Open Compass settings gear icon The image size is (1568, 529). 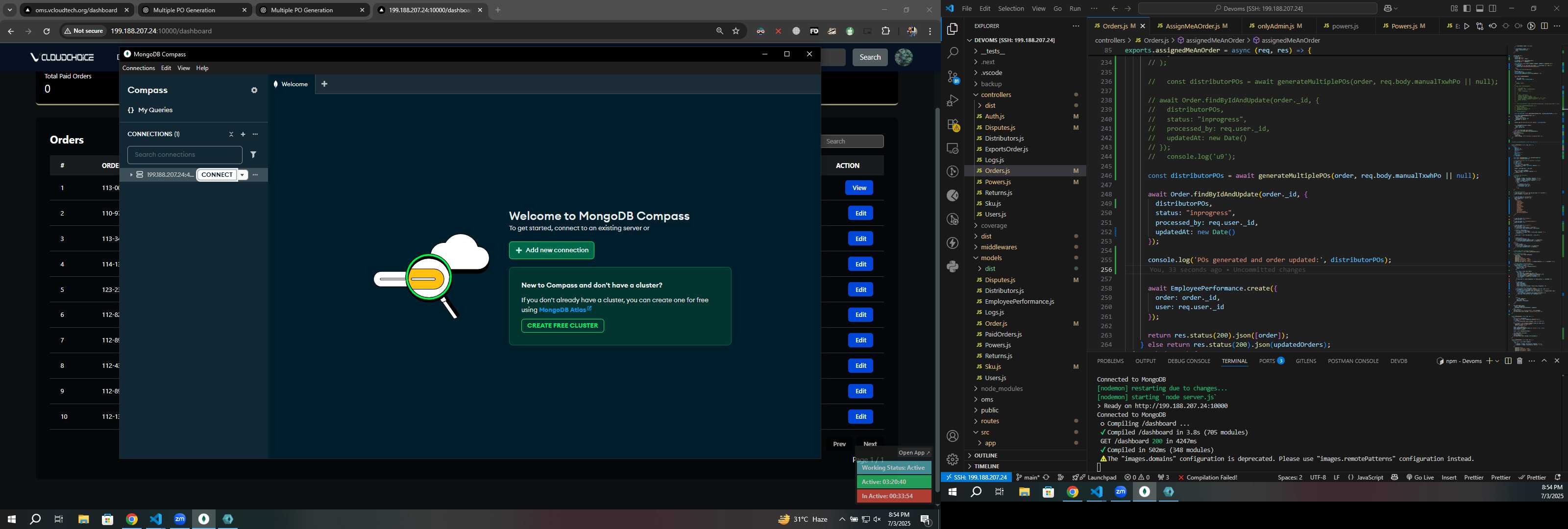[x=254, y=90]
